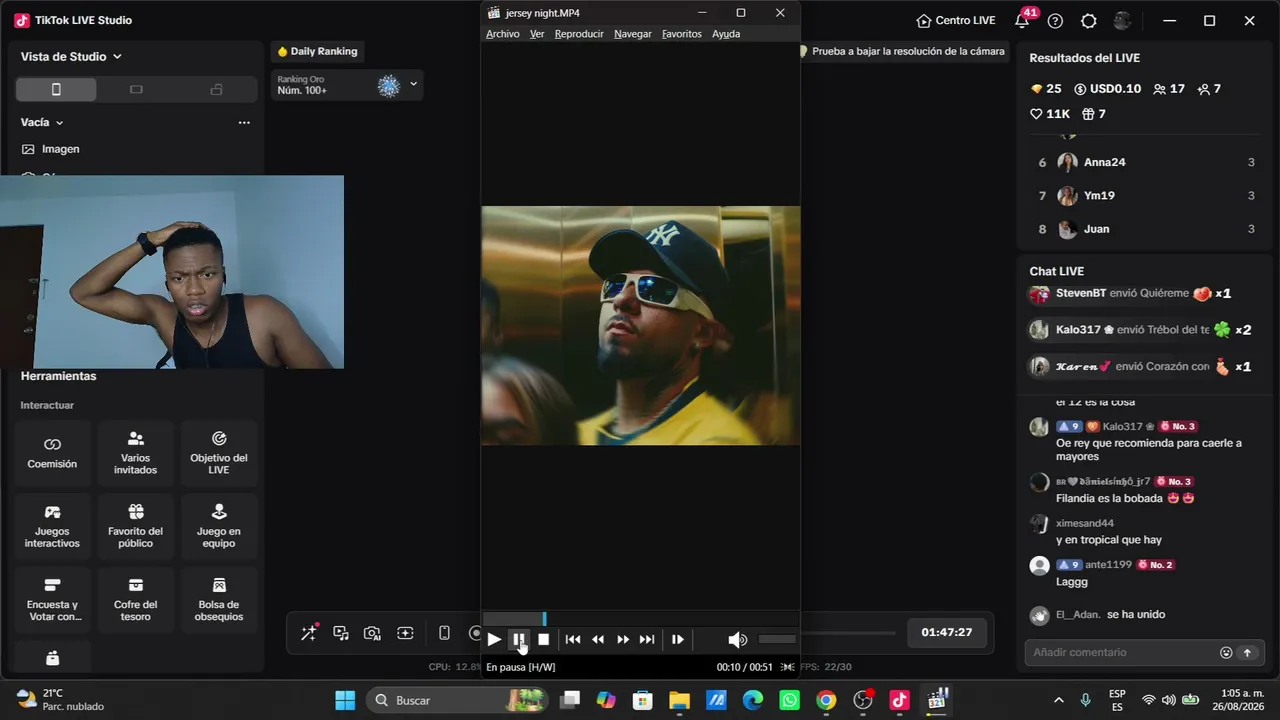Open Objetivo del LIVE tool
Image resolution: width=1280 pixels, height=720 pixels.
219,451
